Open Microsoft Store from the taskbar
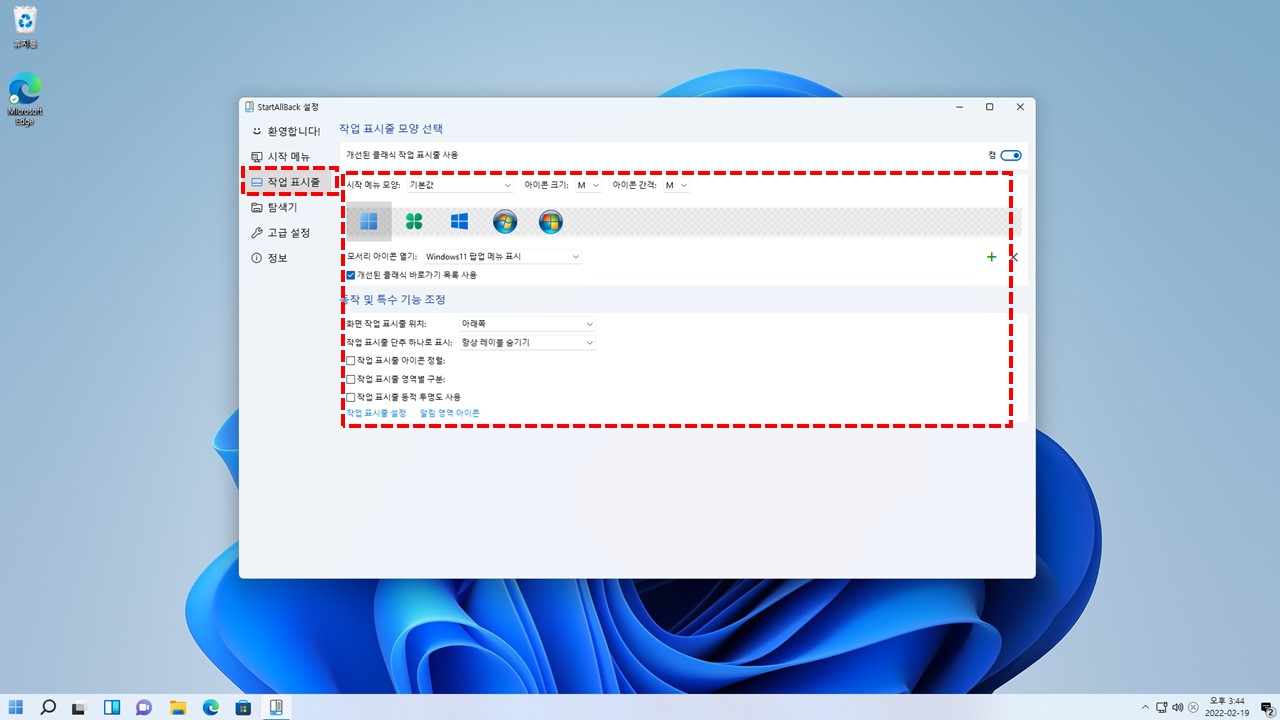Image resolution: width=1280 pixels, height=720 pixels. pos(243,707)
